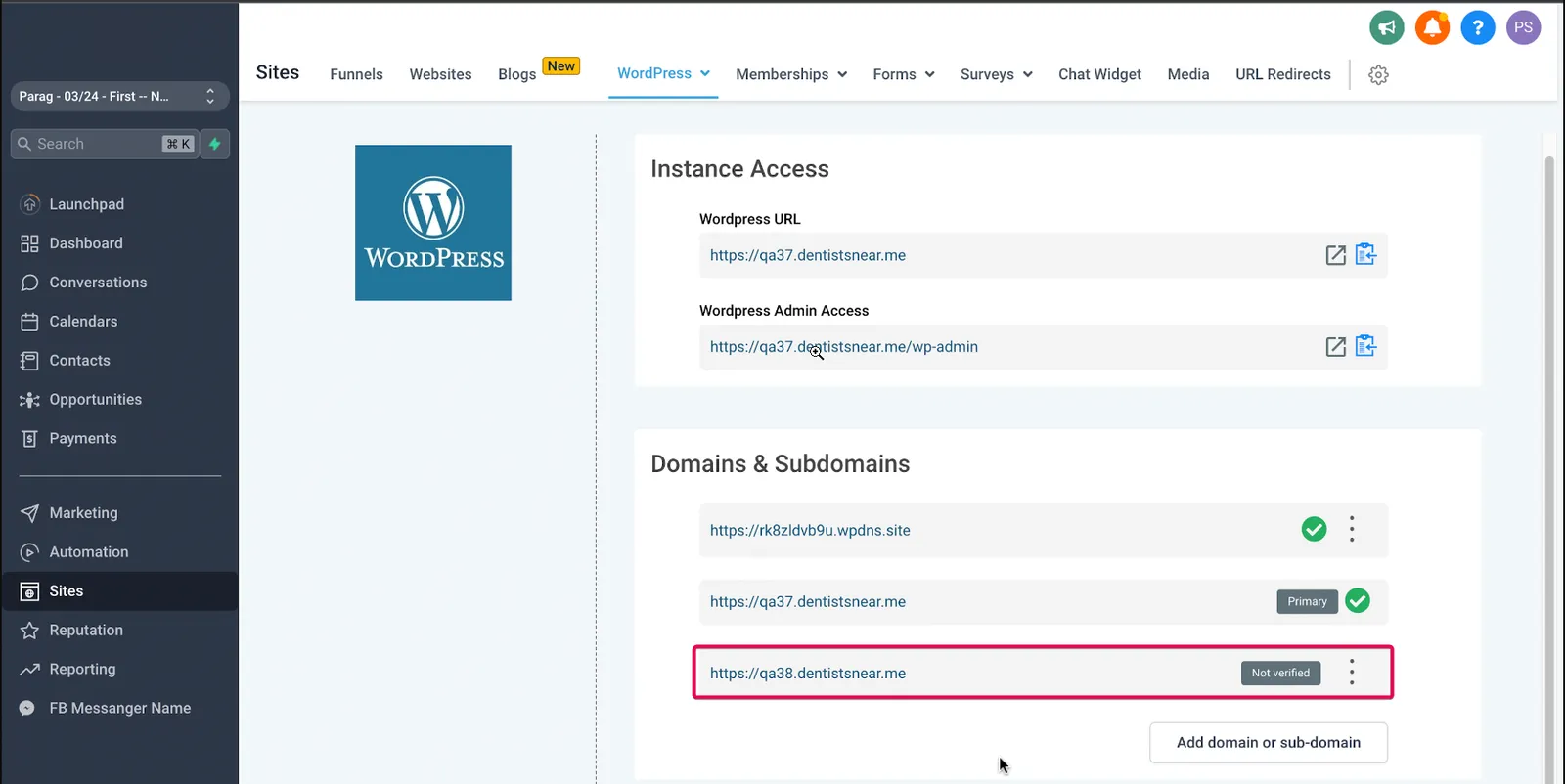This screenshot has height=784, width=1565.
Task: Expand the Forms dropdown menu
Action: [x=929, y=74]
